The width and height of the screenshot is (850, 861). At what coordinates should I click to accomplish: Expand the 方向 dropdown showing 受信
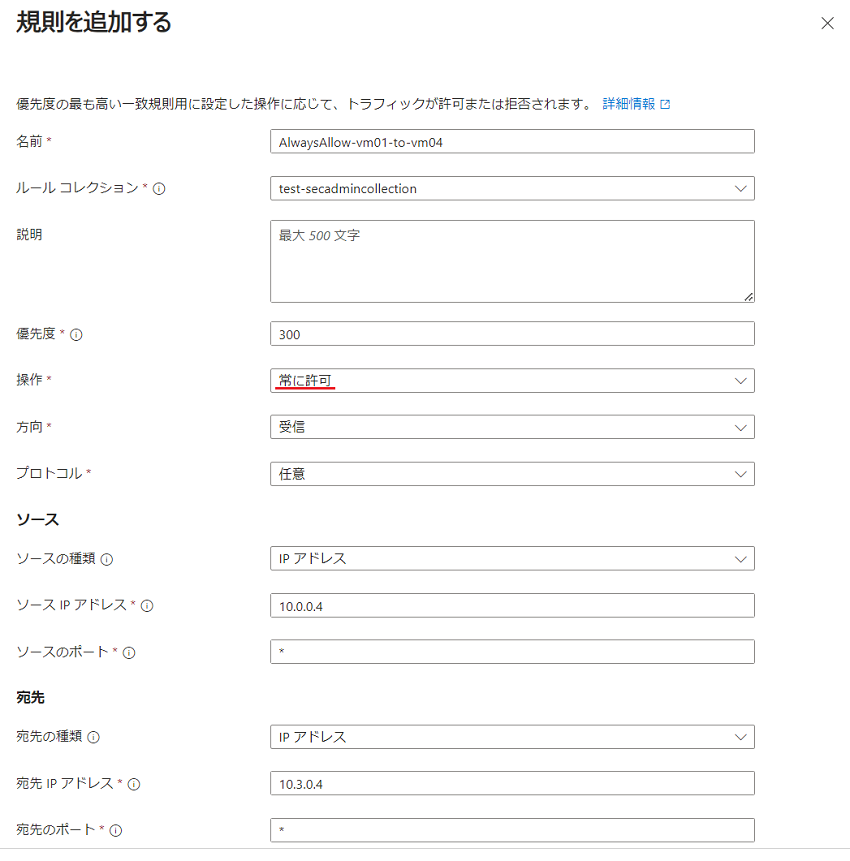click(512, 427)
